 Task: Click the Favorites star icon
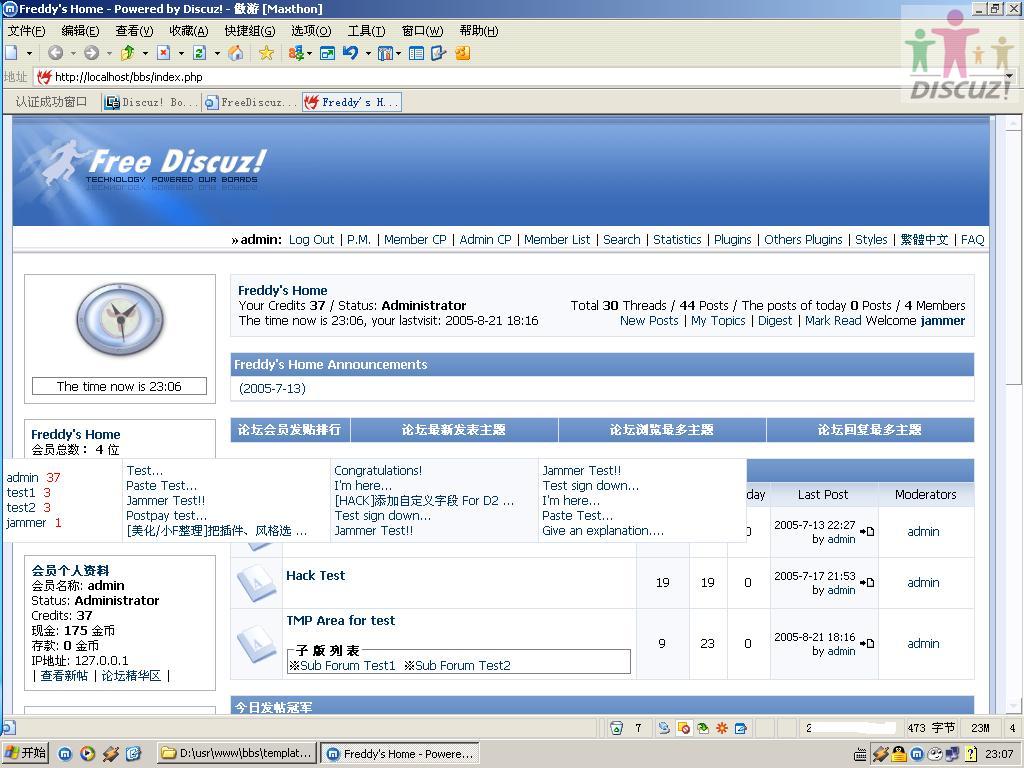pos(266,53)
